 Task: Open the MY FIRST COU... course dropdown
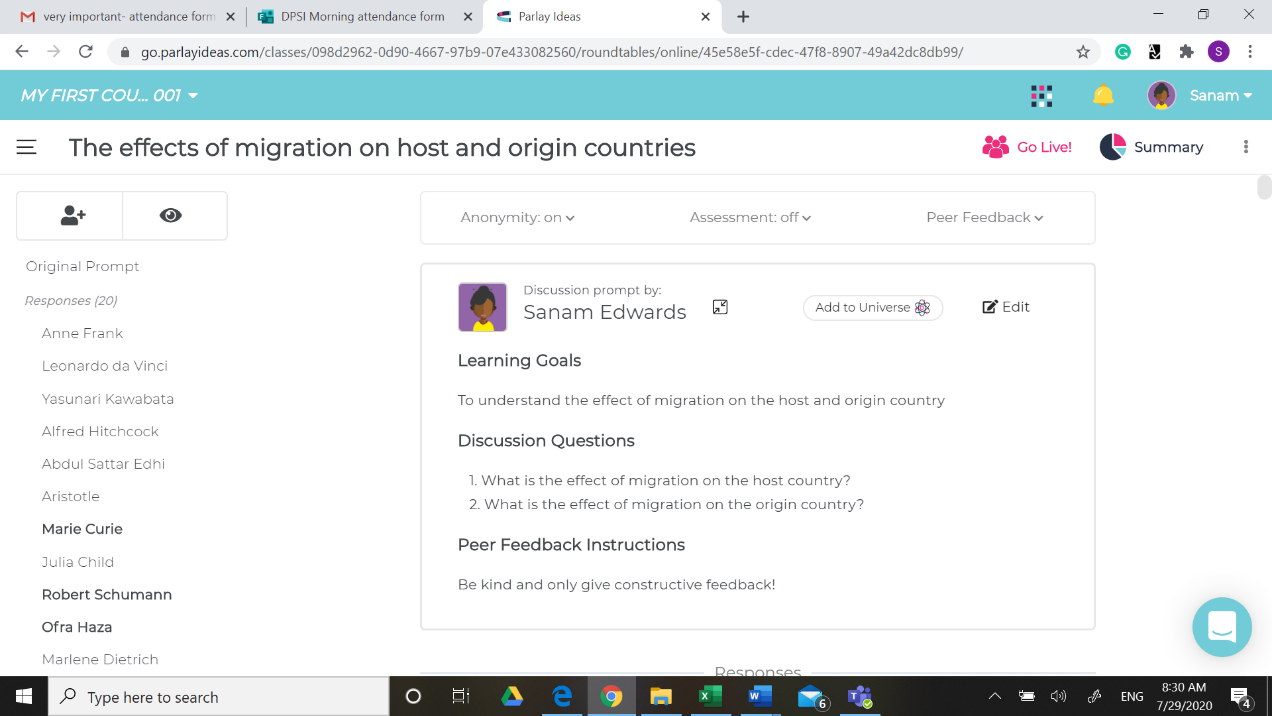(x=109, y=95)
